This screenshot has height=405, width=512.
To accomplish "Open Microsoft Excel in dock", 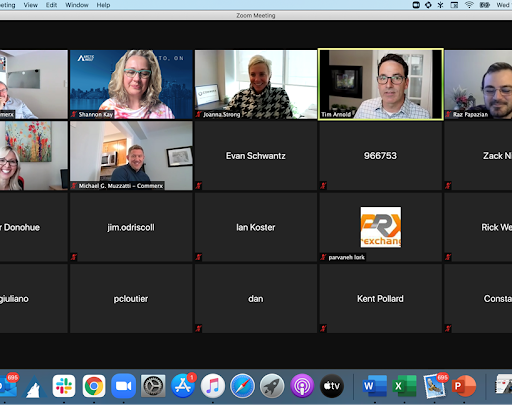I will [x=404, y=386].
